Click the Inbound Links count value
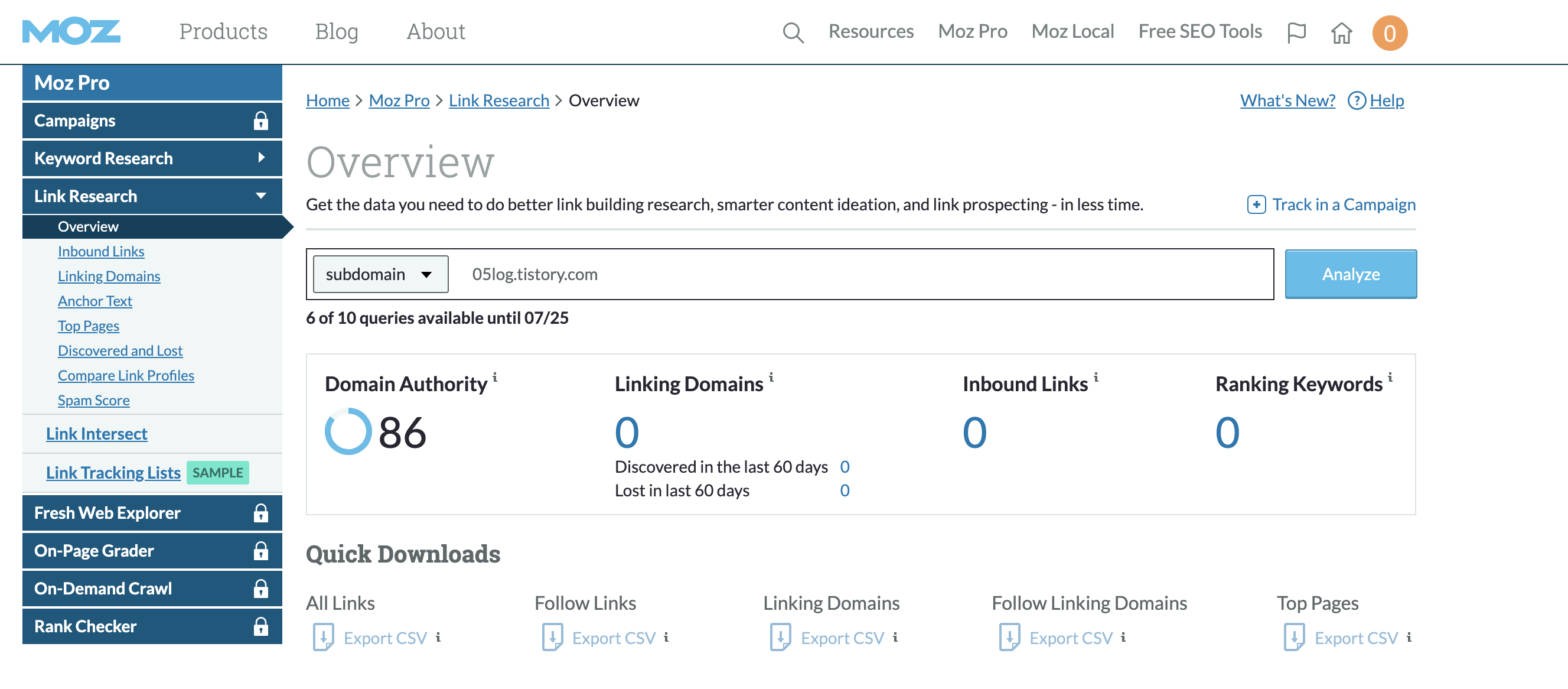 click(x=974, y=432)
